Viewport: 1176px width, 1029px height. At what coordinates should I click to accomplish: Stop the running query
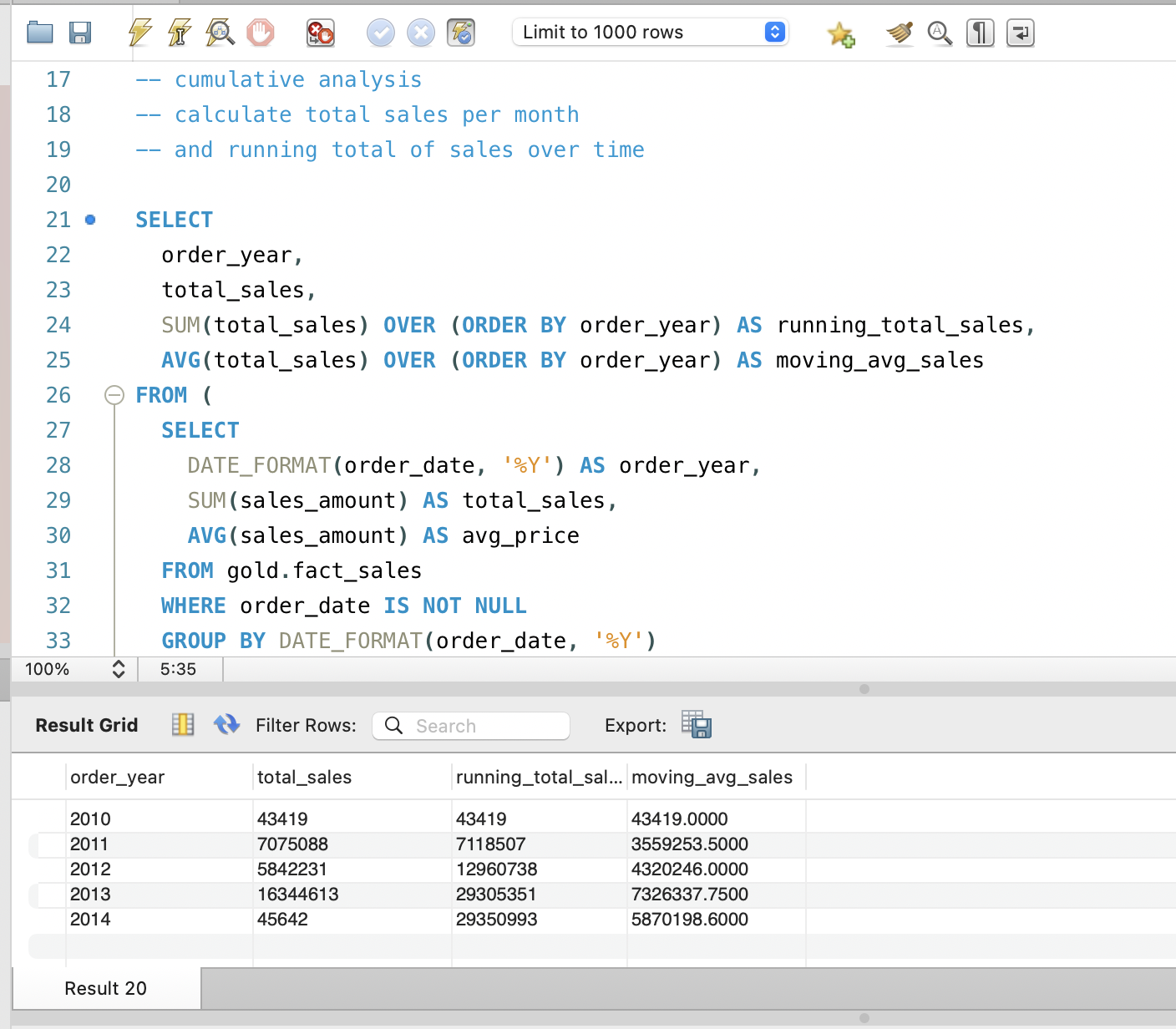coord(261,33)
